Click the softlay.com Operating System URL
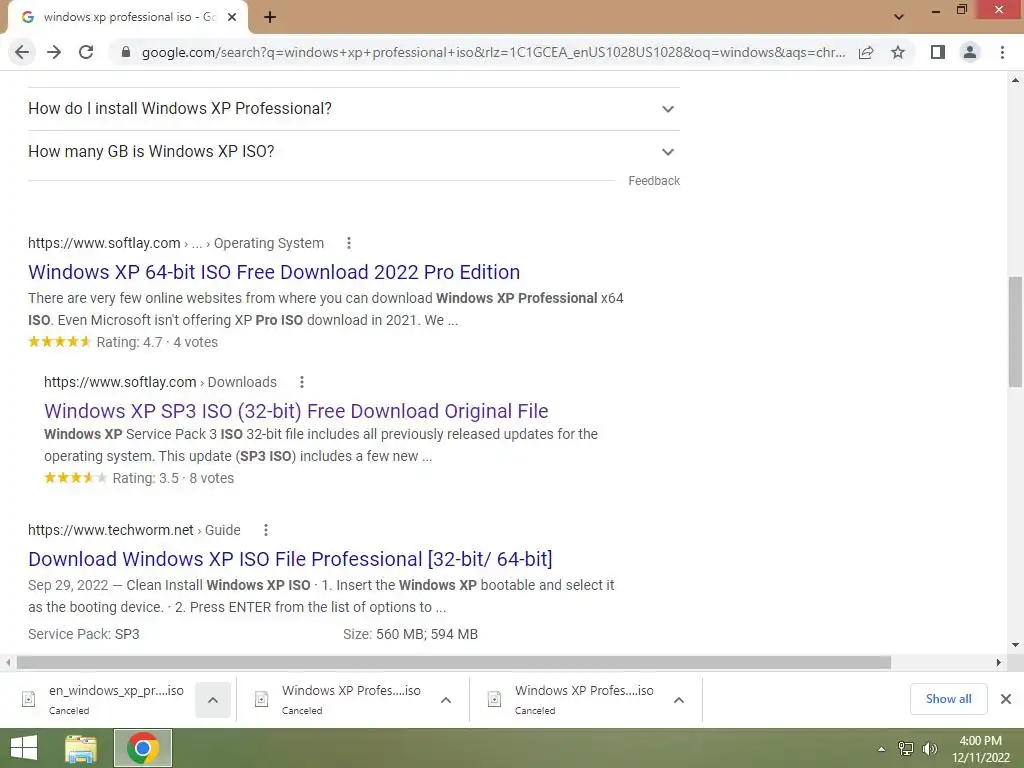This screenshot has width=1024, height=768. (x=176, y=243)
